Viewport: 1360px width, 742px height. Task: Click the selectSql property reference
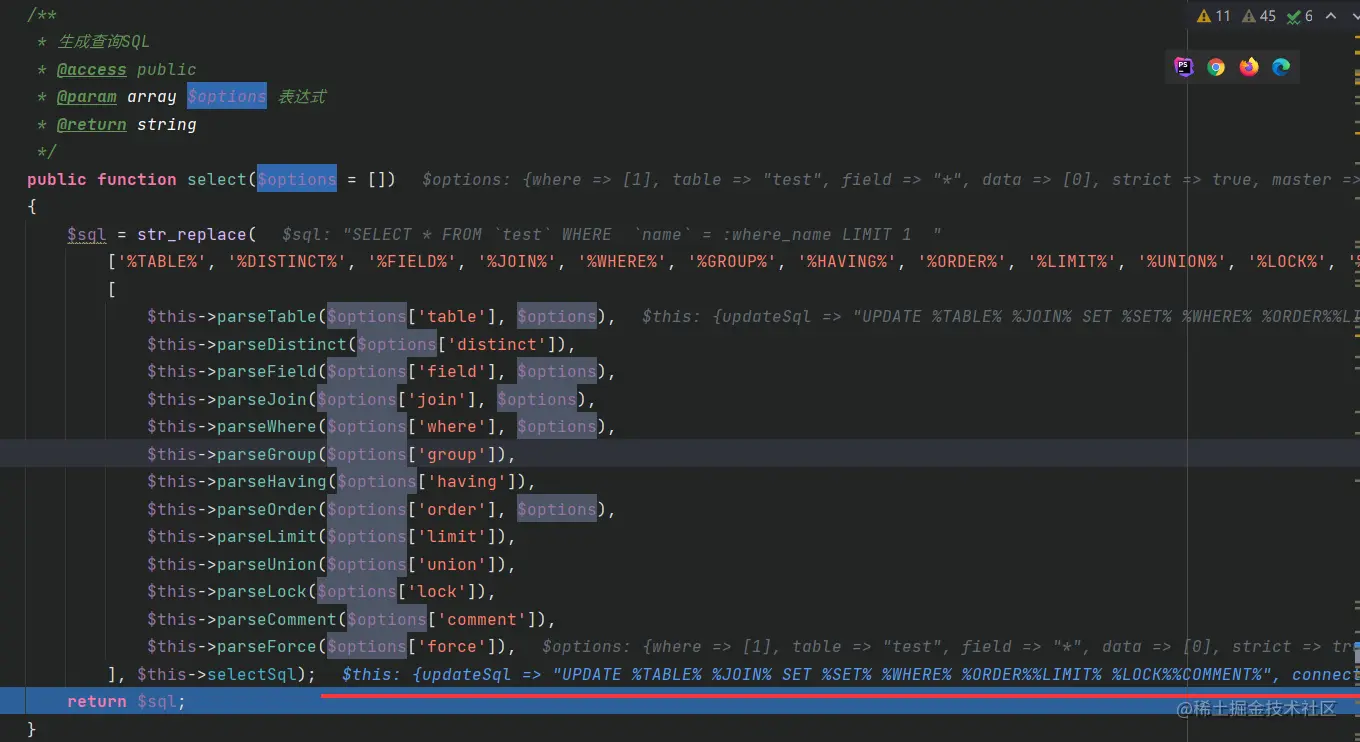252,675
